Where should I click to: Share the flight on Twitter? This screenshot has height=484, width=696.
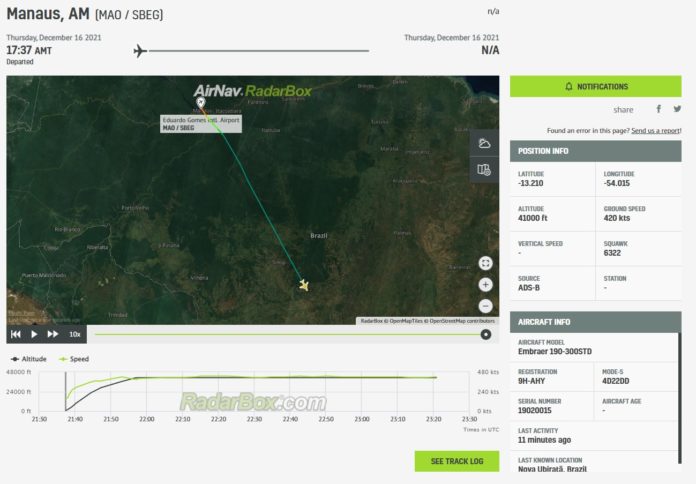(x=677, y=109)
